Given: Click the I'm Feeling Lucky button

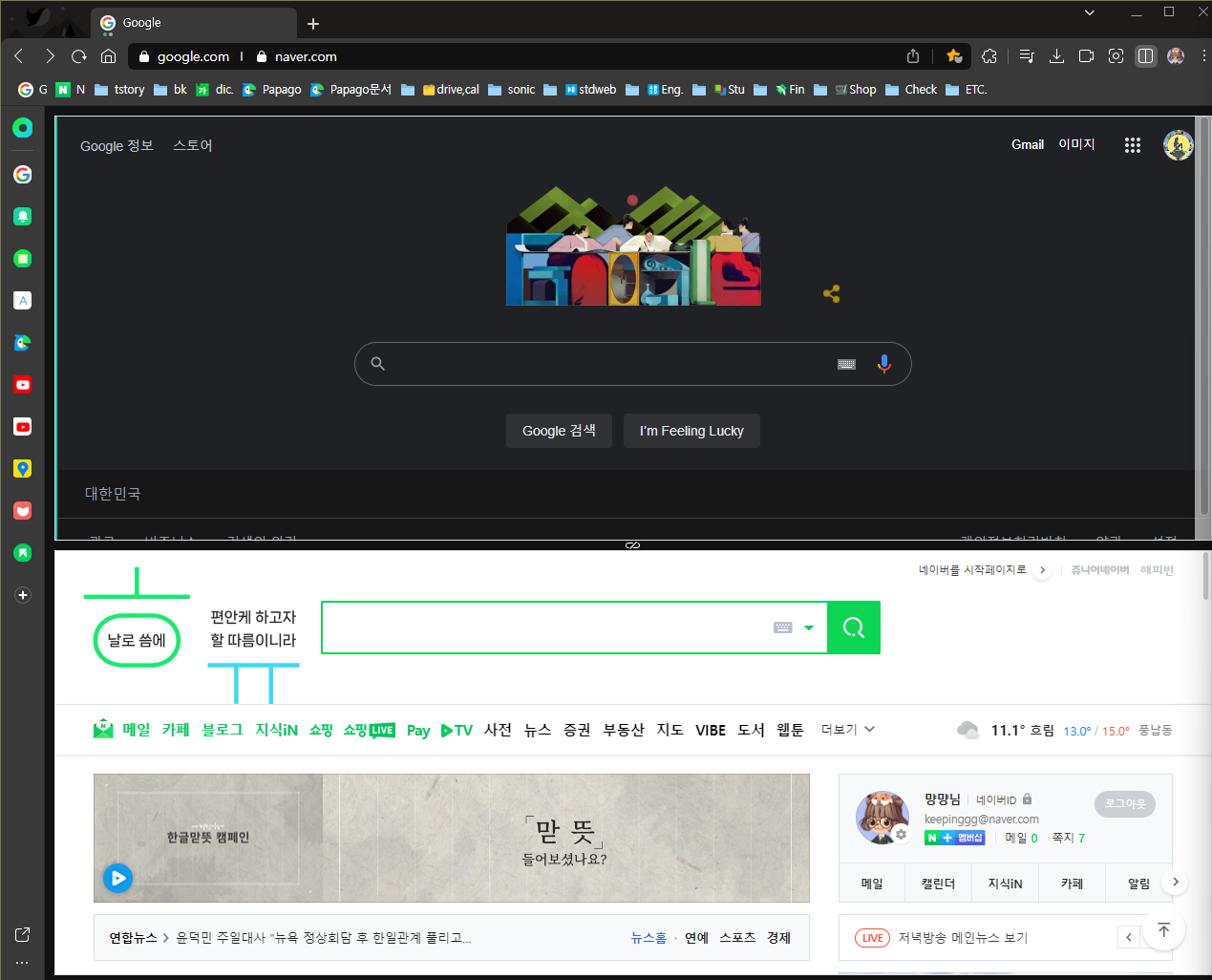Looking at the screenshot, I should point(691,431).
